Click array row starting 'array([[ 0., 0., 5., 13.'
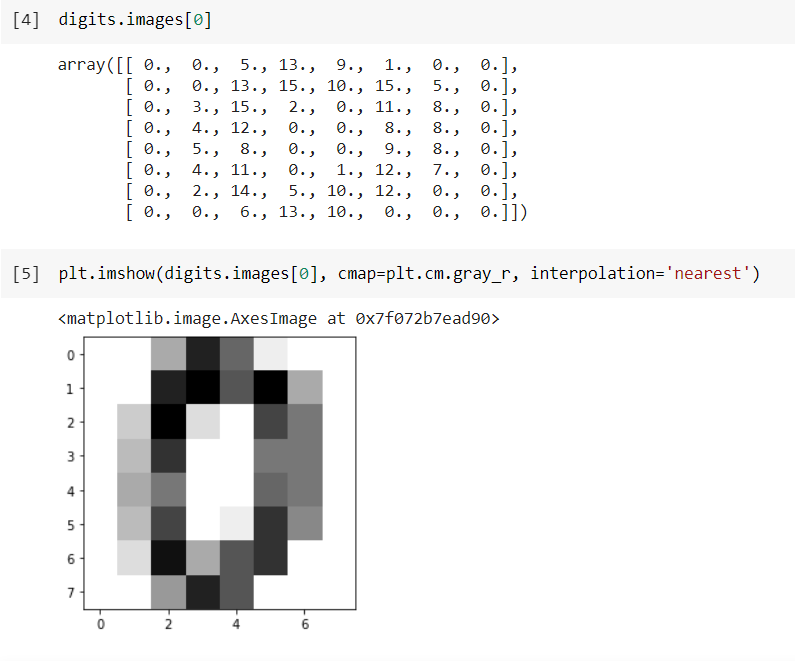Viewport: 795px width, 661px height. tap(287, 65)
